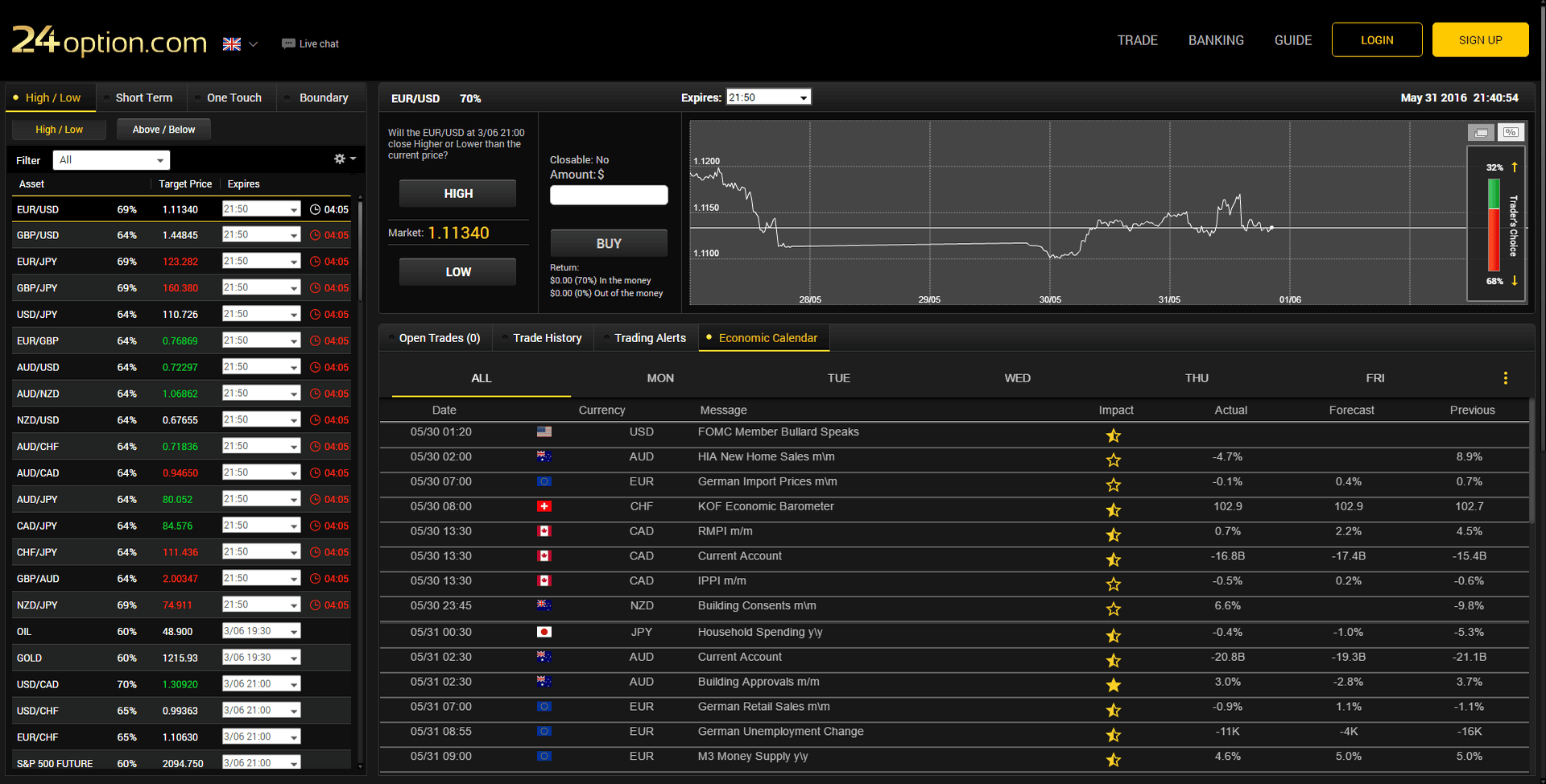1546x784 pixels.
Task: Select the Open Trades (0) tab
Action: tap(436, 338)
